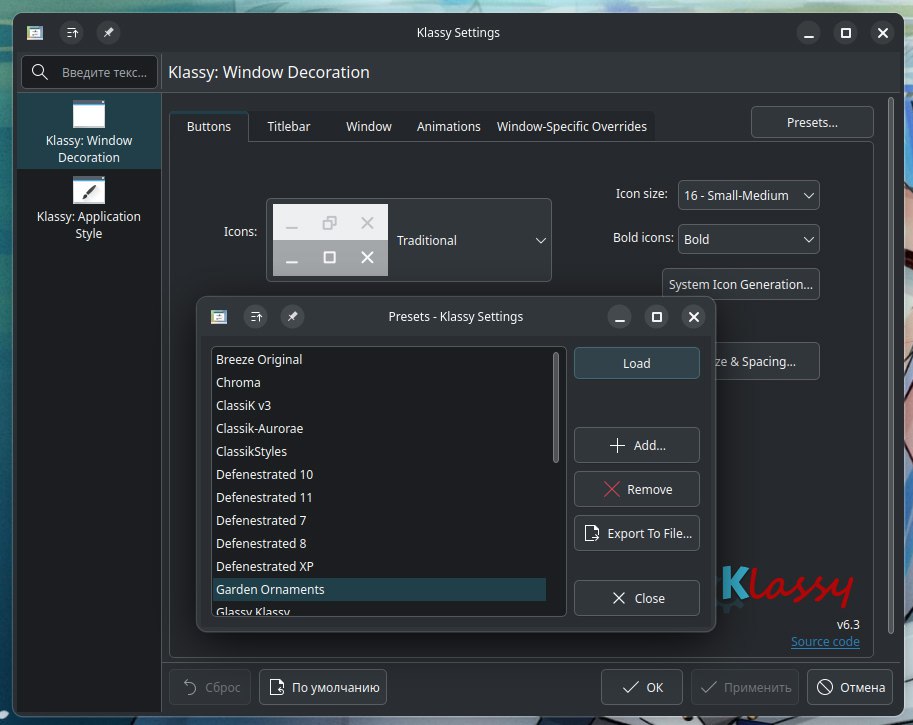The width and height of the screenshot is (913, 725).
Task: Follow the Source code link
Action: 824,642
